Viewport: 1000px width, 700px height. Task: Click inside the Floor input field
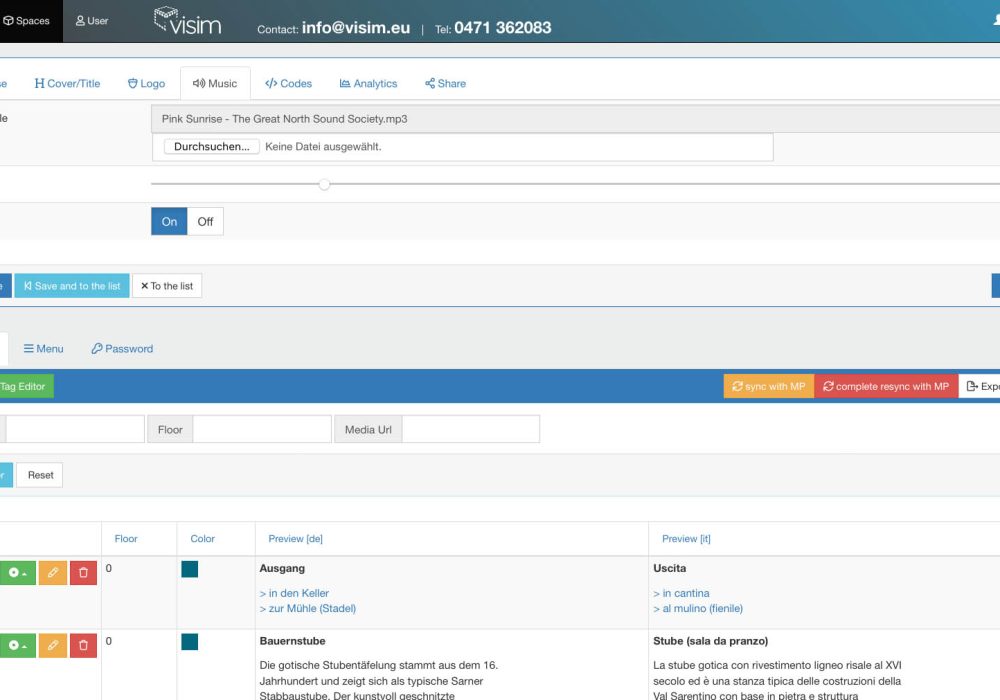click(x=260, y=428)
